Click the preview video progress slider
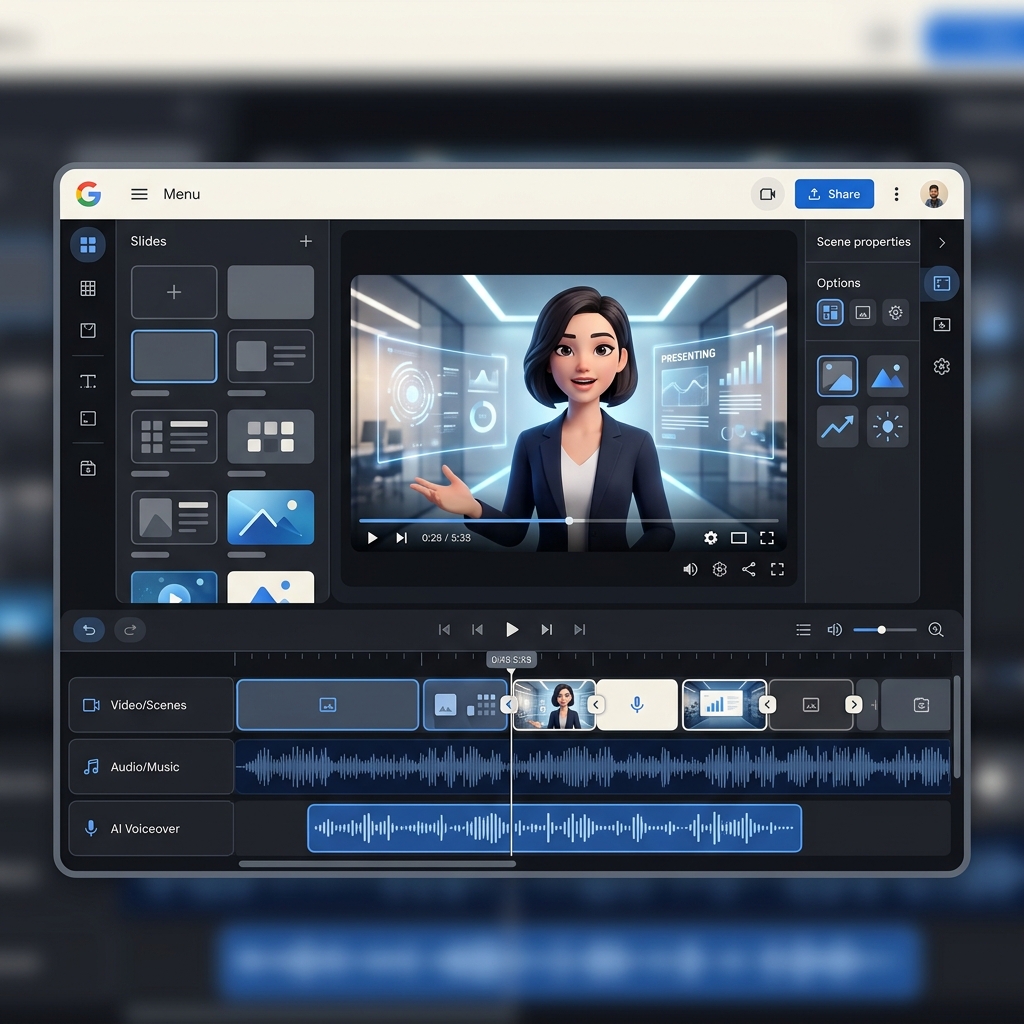Image resolution: width=1024 pixels, height=1024 pixels. 568,520
